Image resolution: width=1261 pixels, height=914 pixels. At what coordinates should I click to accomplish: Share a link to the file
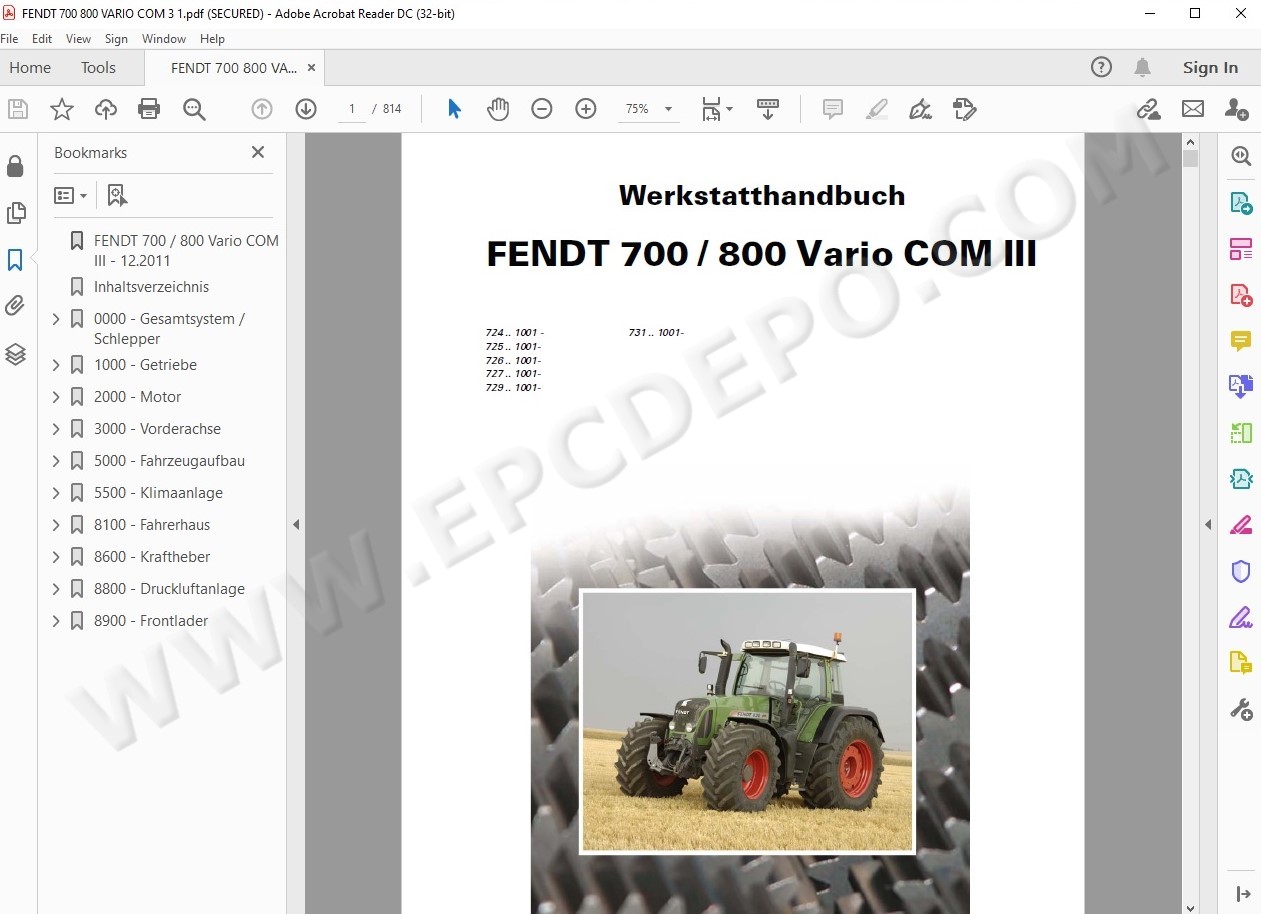point(1149,109)
